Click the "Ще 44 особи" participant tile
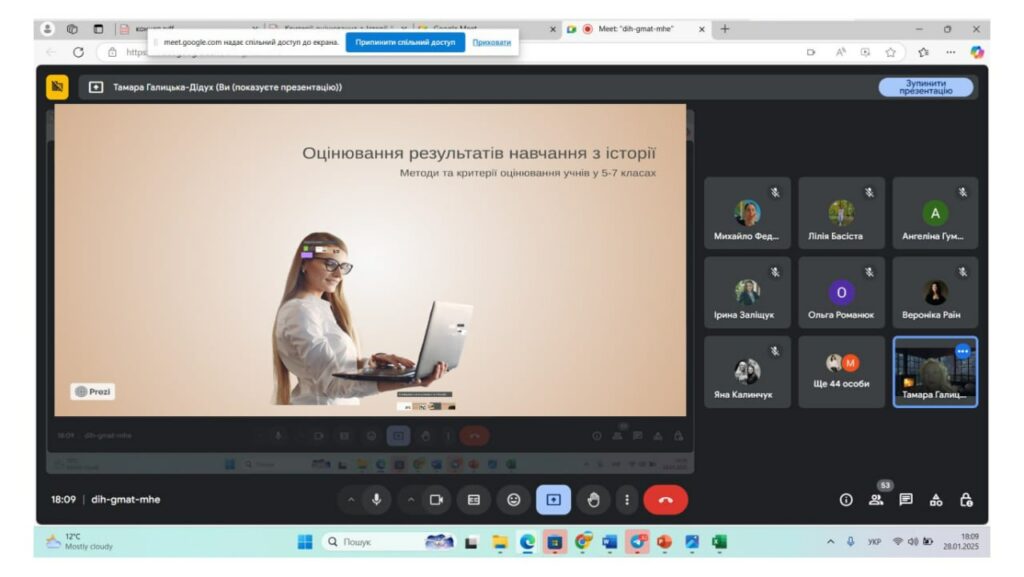 click(x=841, y=372)
